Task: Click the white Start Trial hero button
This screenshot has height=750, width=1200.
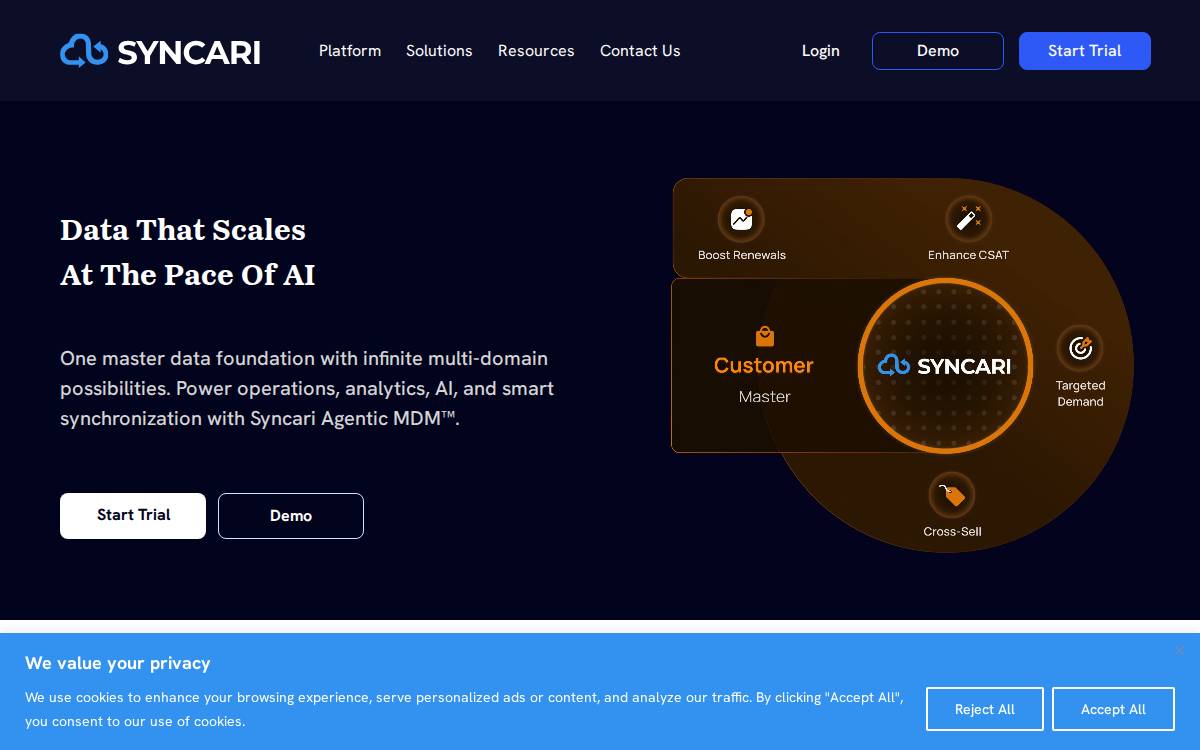Action: click(x=133, y=516)
